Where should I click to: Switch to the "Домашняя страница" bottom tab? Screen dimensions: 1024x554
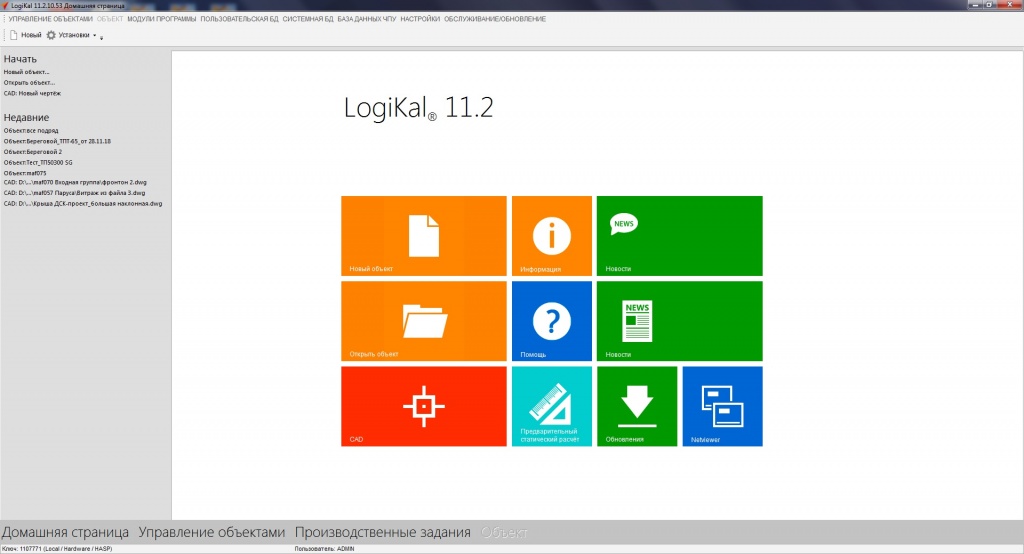[65, 532]
